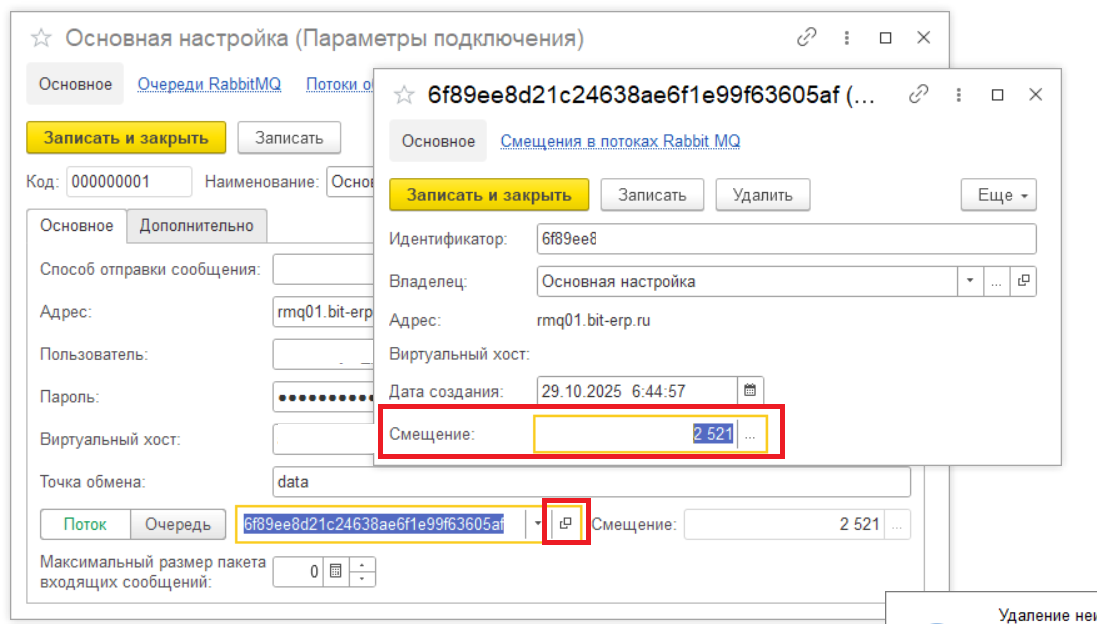Open the Очереди RabbitMQ section
Screen dimensions: 1097x625
(x=209, y=84)
